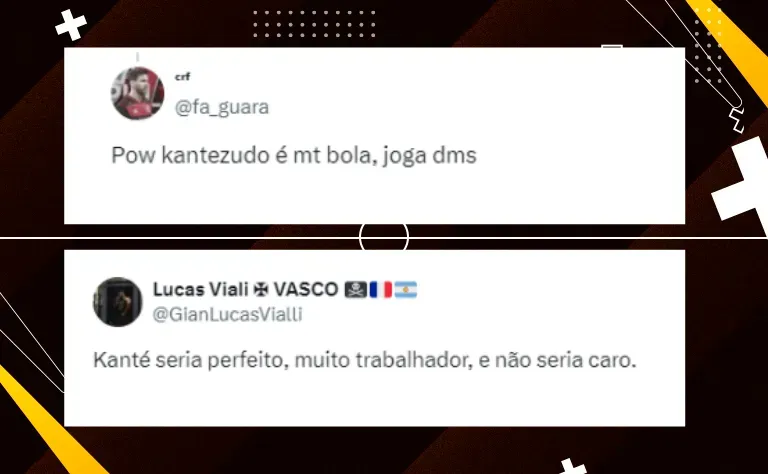The image size is (768, 474).
Task: Click the Maltese cross emoji before VASCO
Action: pyautogui.click(x=261, y=289)
